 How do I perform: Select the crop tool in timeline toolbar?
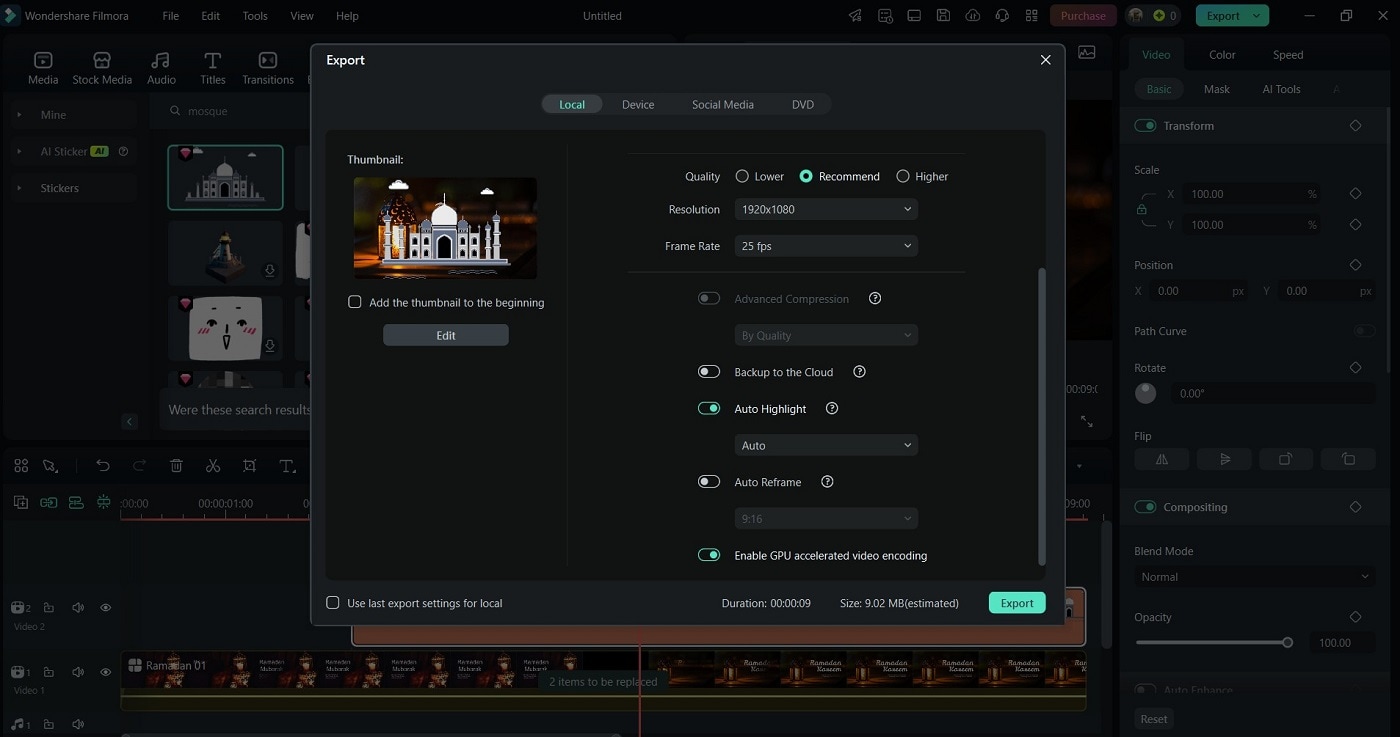249,466
